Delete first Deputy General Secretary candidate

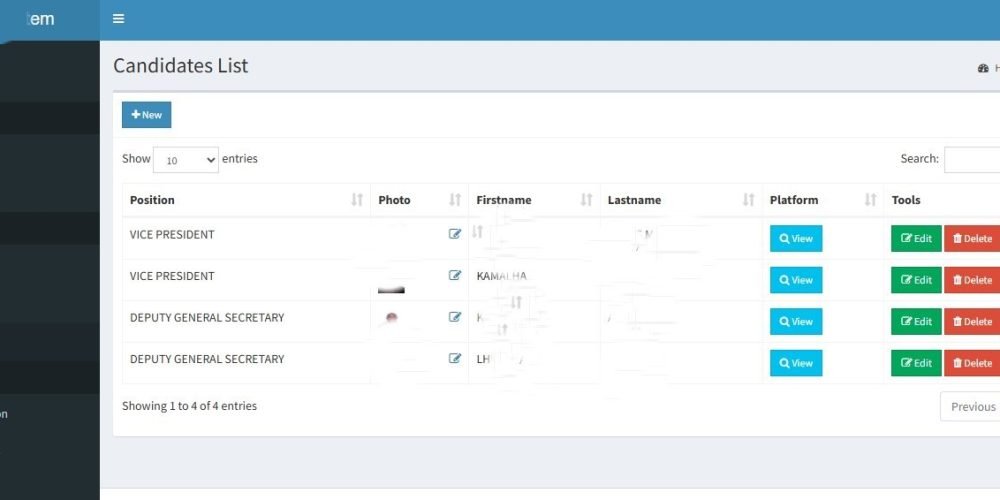[x=972, y=322]
